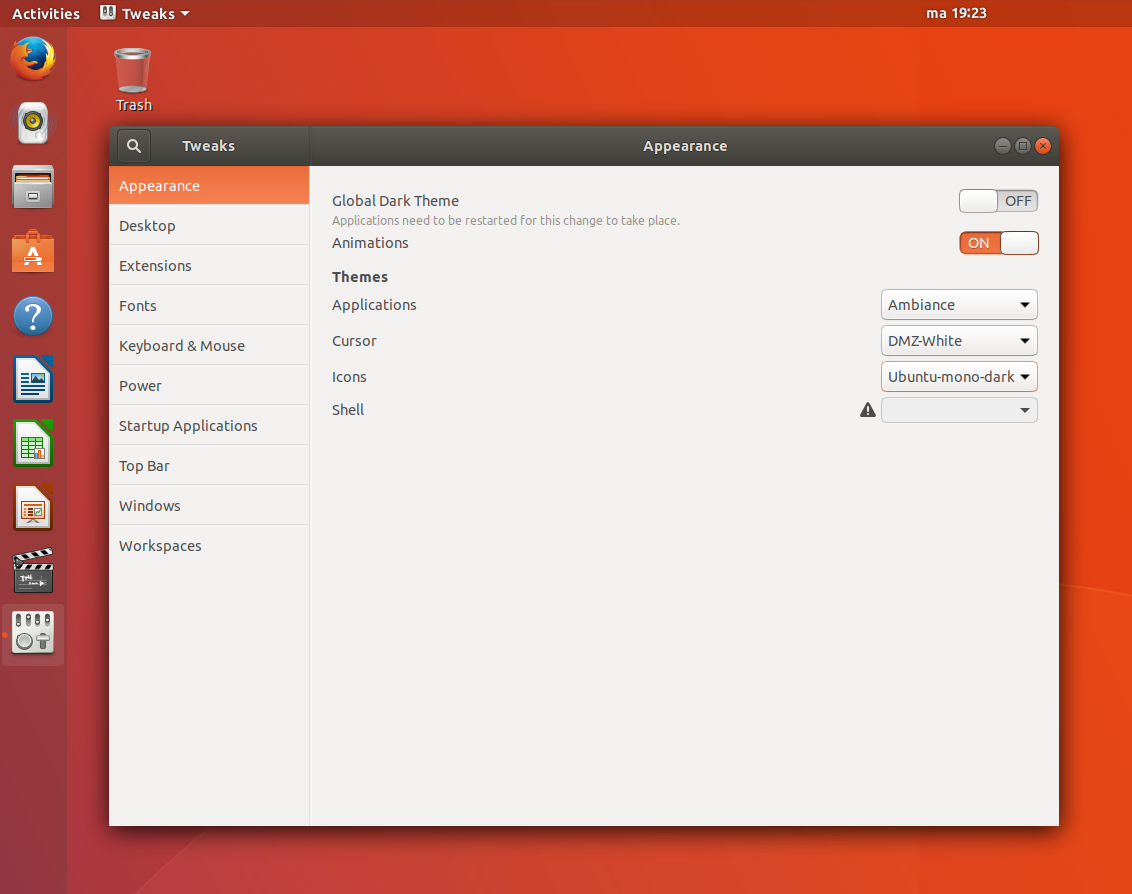The height and width of the screenshot is (894, 1132).
Task: Open the clock showing ma 19:23
Action: pyautogui.click(x=956, y=13)
